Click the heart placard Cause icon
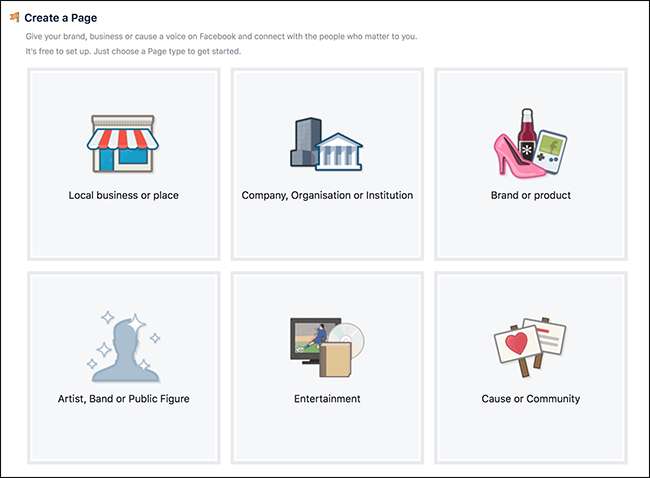Image resolution: width=650 pixels, height=478 pixels. pos(530,347)
